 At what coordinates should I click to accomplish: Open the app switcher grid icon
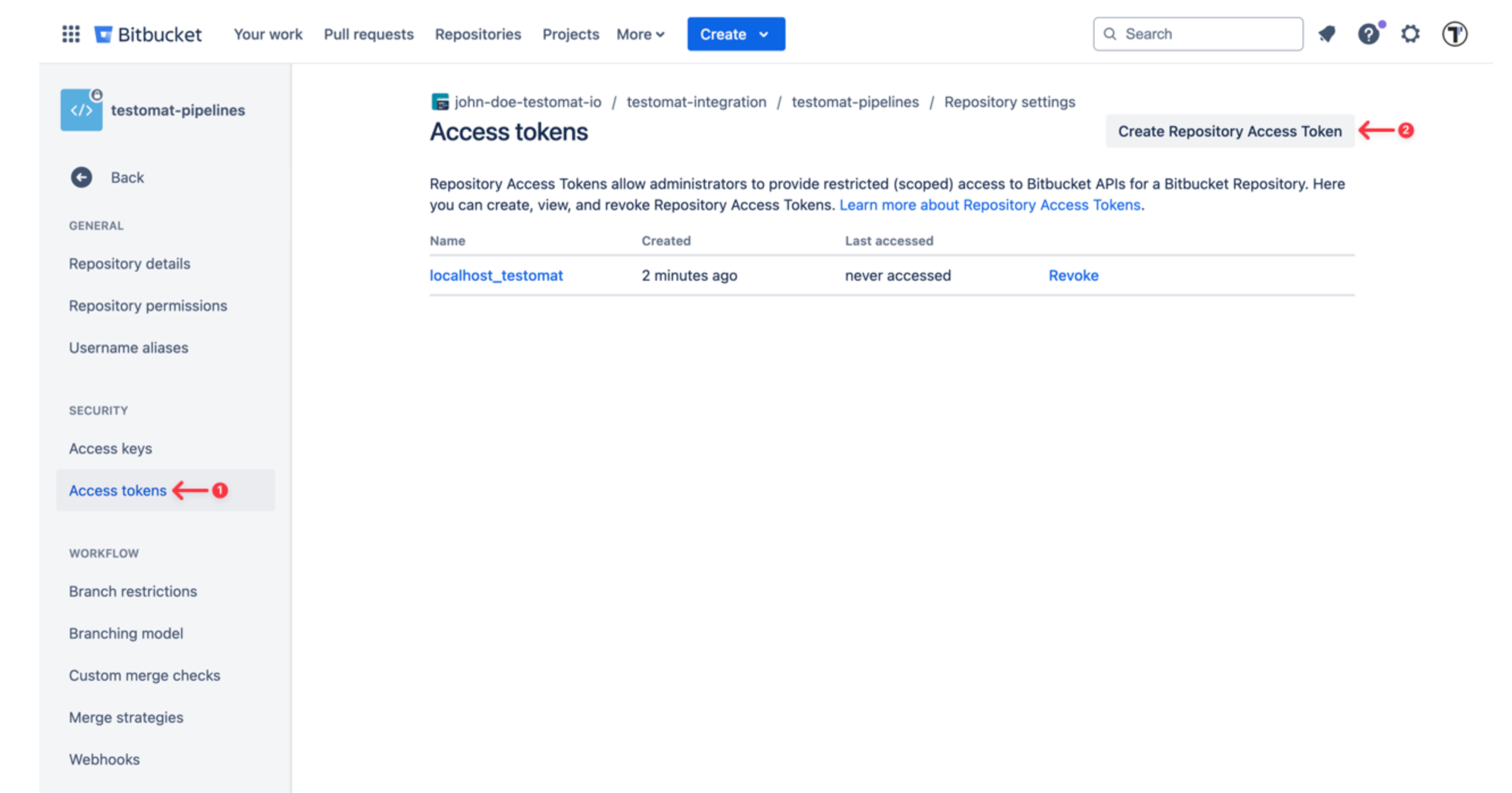70,34
